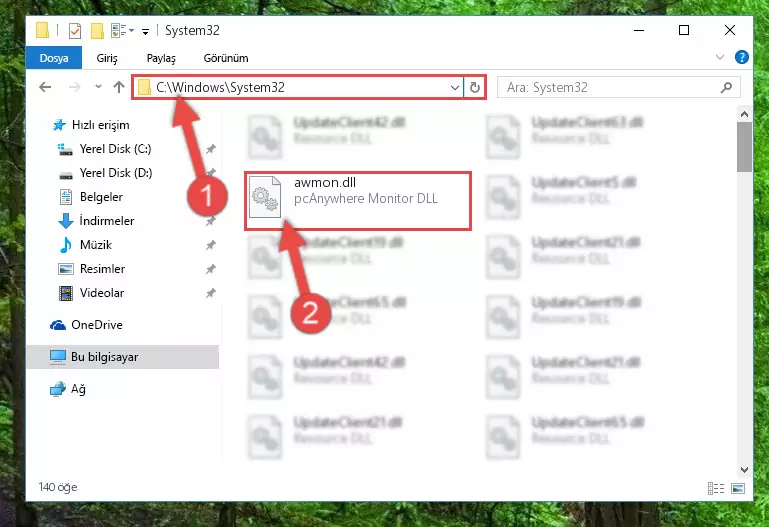Select OneDrive in navigation pane
The height and width of the screenshot is (527, 769).
[87, 325]
